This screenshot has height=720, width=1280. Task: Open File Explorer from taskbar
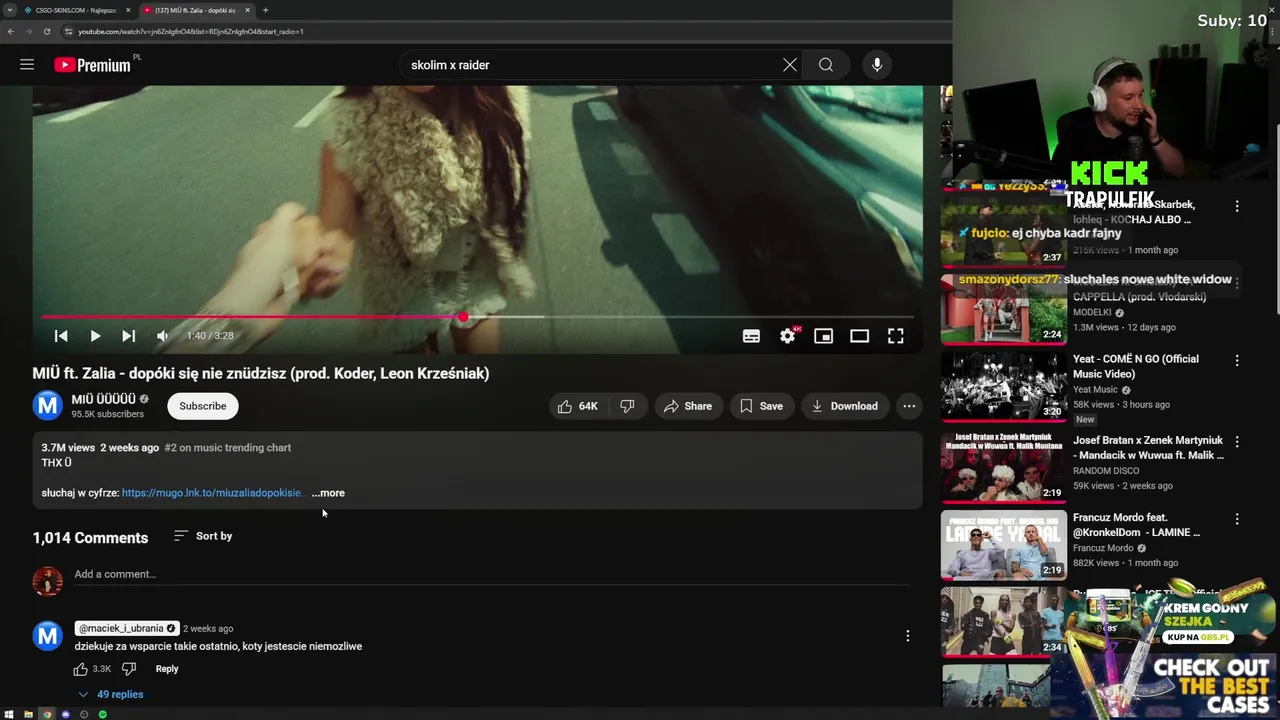tap(28, 714)
